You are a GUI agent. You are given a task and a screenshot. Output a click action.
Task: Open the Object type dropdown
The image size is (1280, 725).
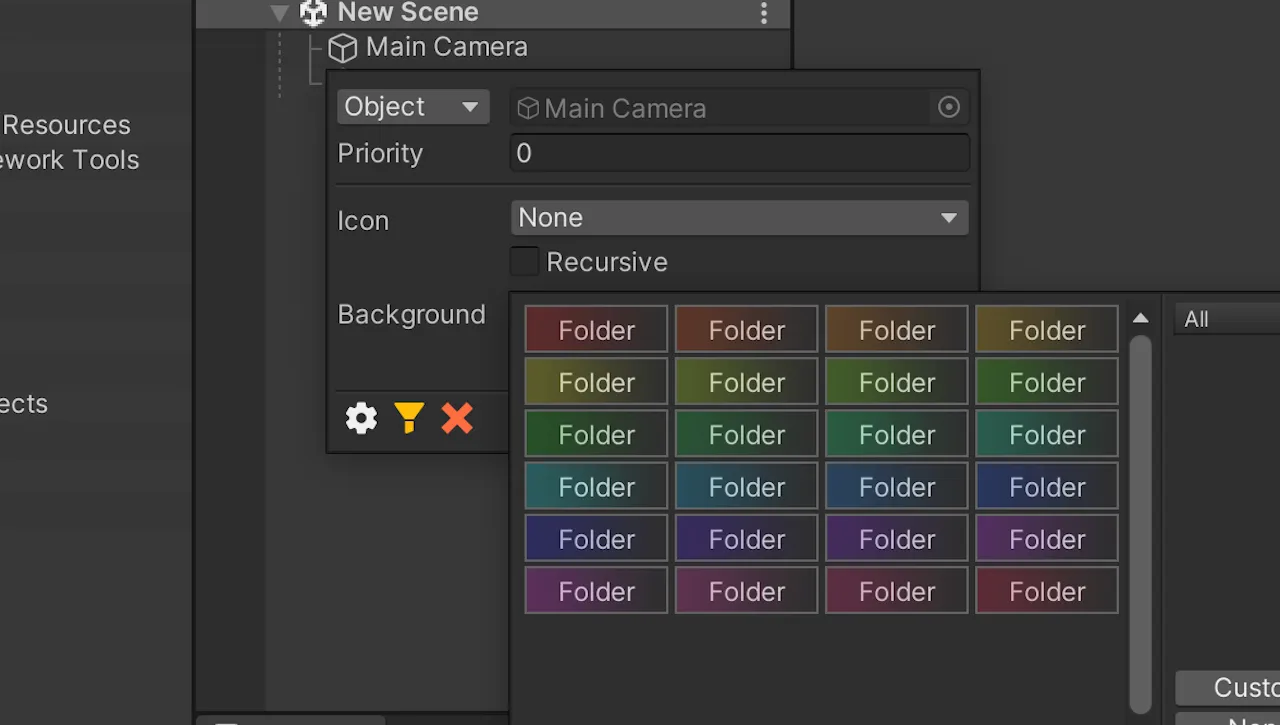coord(413,107)
